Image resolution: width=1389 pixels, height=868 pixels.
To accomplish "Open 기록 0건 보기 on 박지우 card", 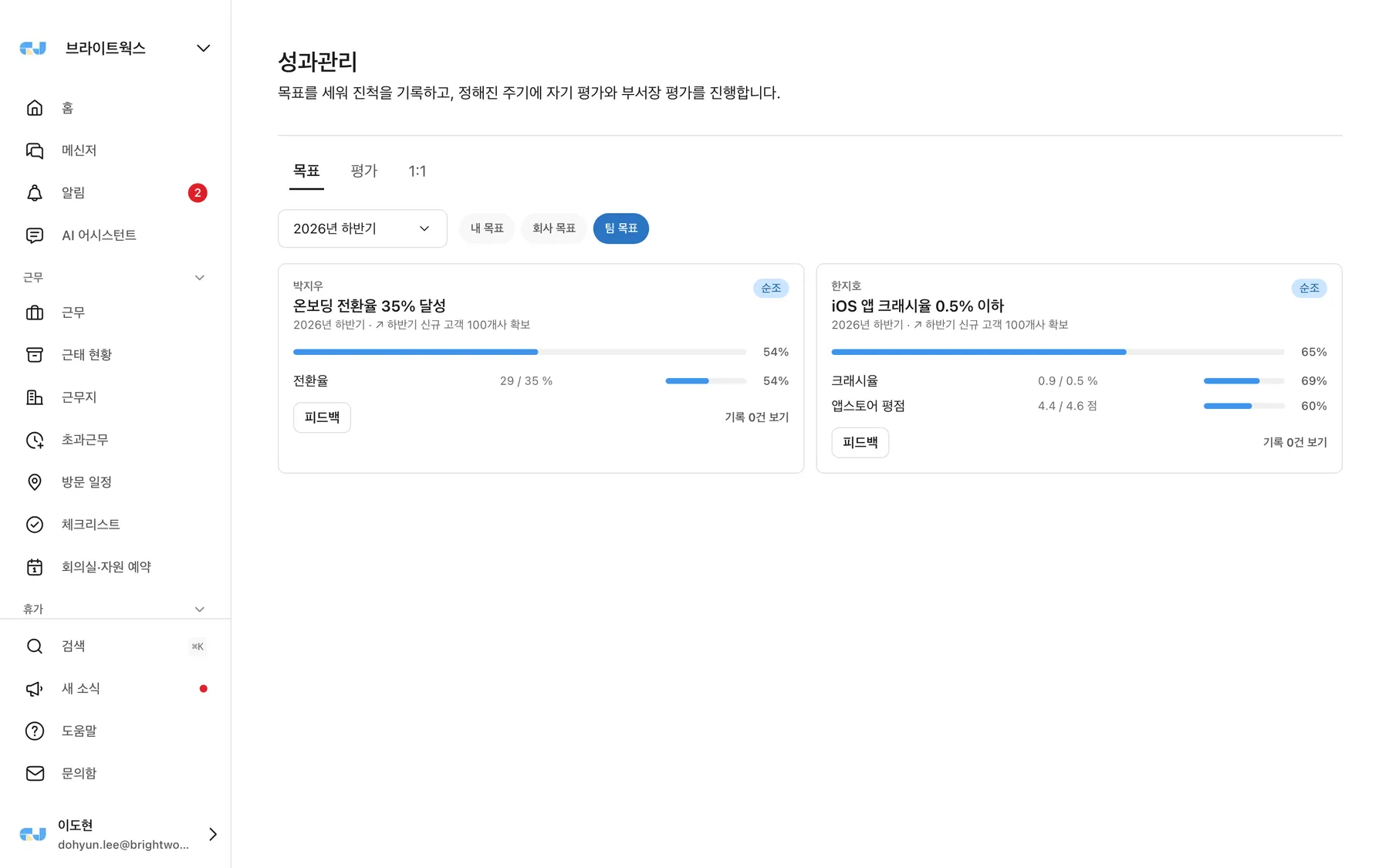I will coord(756,417).
